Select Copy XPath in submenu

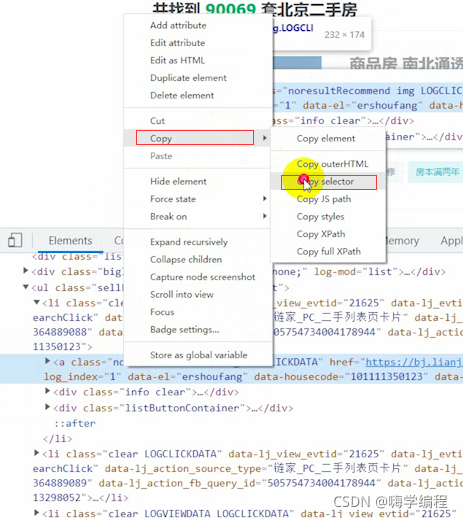coord(321,234)
